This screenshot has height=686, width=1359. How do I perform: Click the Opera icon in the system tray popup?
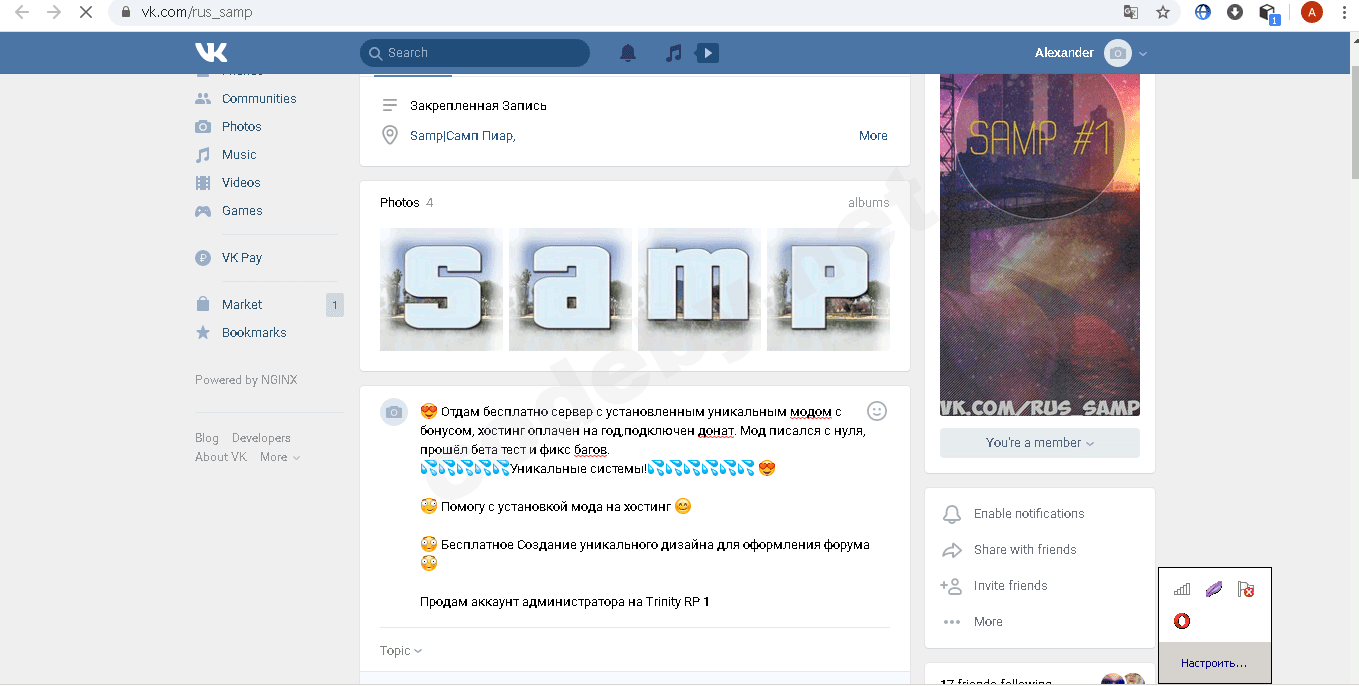tap(1182, 621)
